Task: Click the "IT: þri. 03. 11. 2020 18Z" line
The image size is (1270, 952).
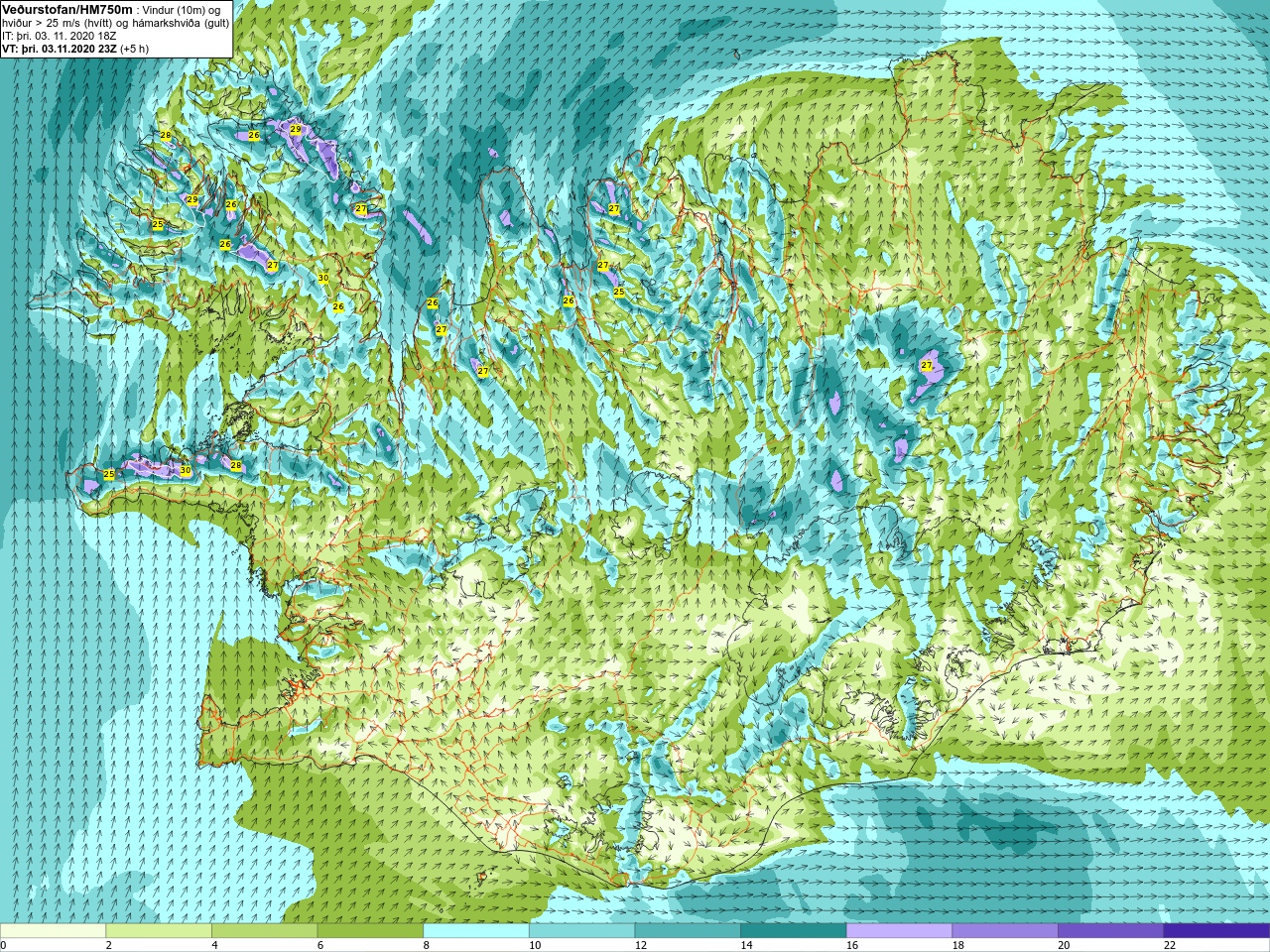Action: pos(61,36)
